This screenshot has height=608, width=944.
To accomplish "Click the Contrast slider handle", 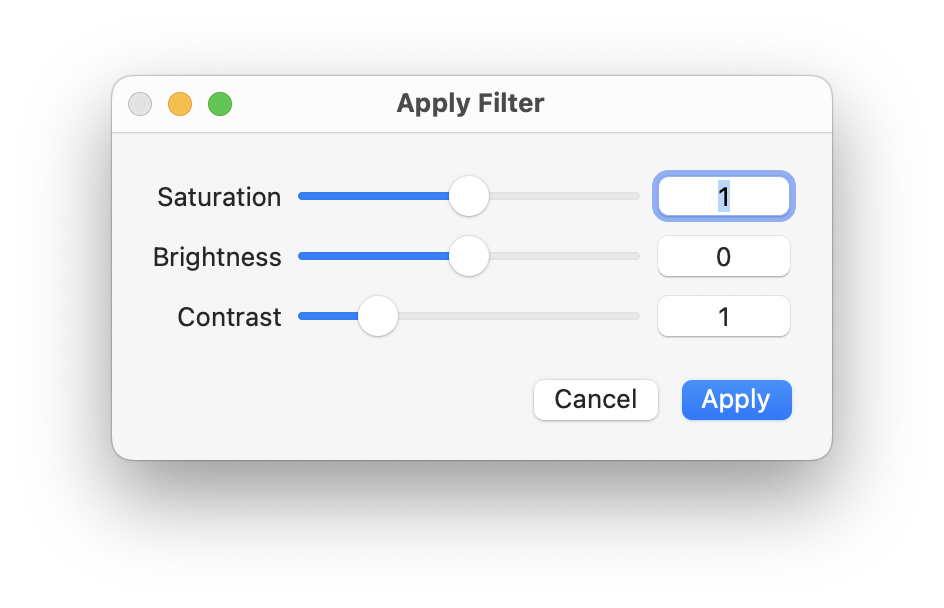I will click(378, 316).
